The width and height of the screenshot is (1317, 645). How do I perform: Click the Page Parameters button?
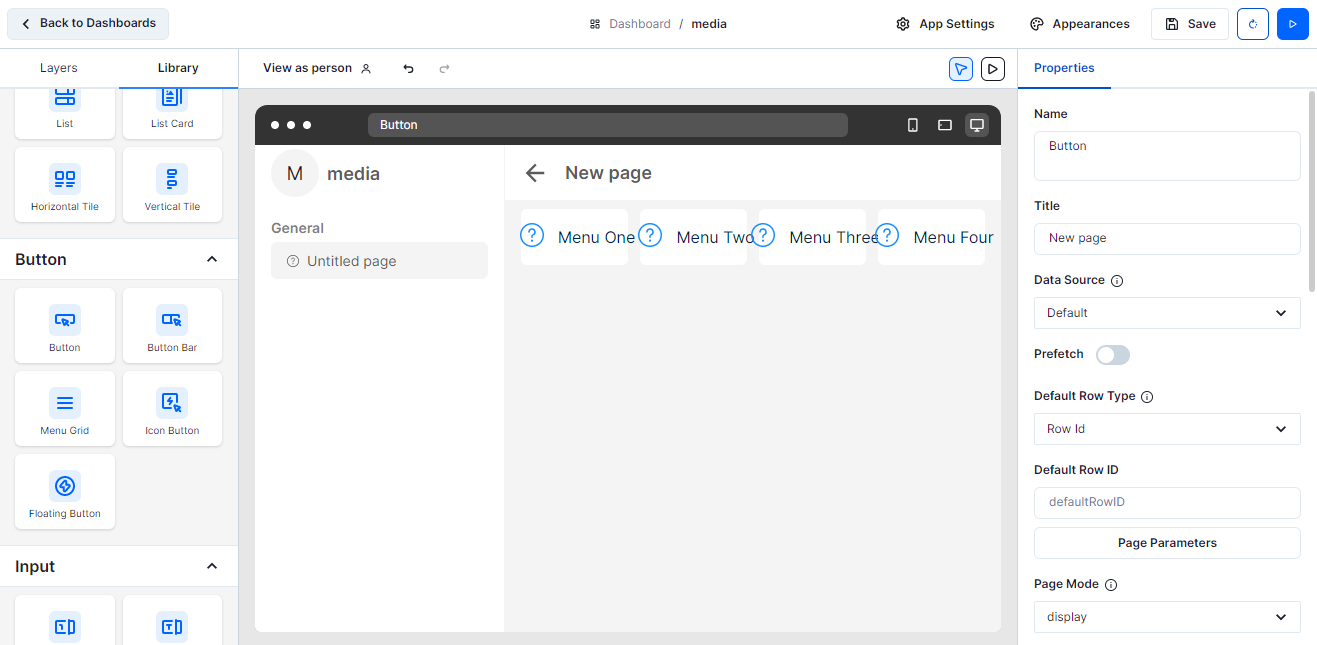(1166, 543)
